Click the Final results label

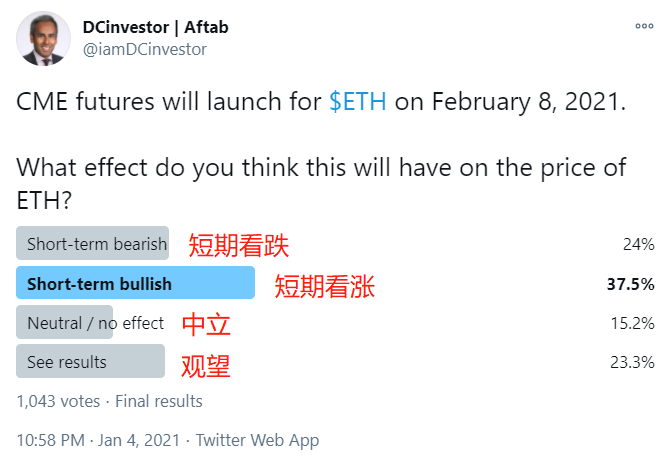[x=159, y=401]
